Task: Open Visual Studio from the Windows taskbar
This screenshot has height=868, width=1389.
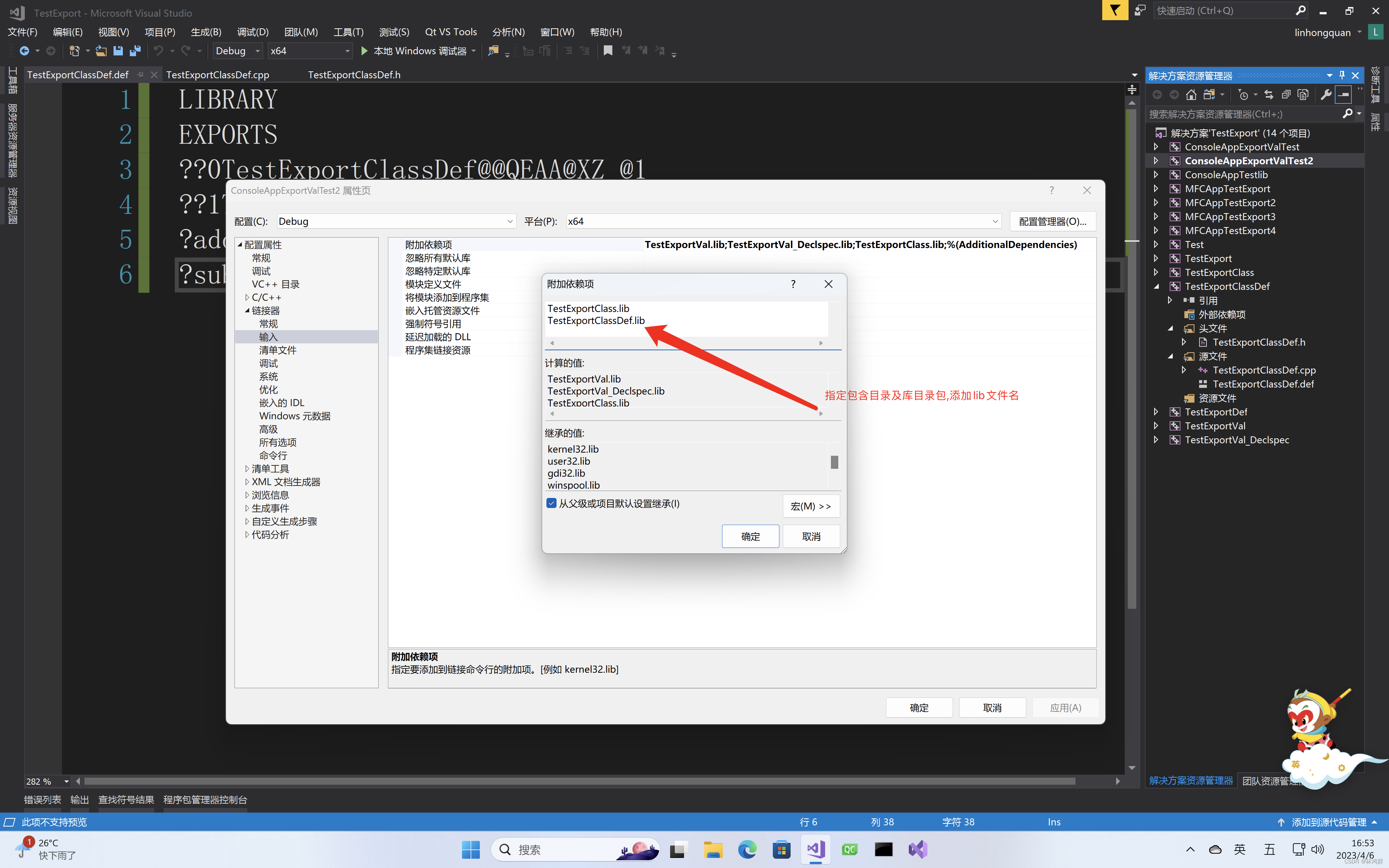Action: coord(815,850)
